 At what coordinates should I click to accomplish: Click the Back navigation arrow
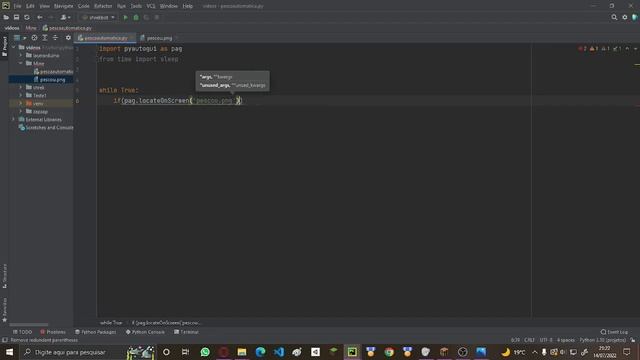click(40, 18)
